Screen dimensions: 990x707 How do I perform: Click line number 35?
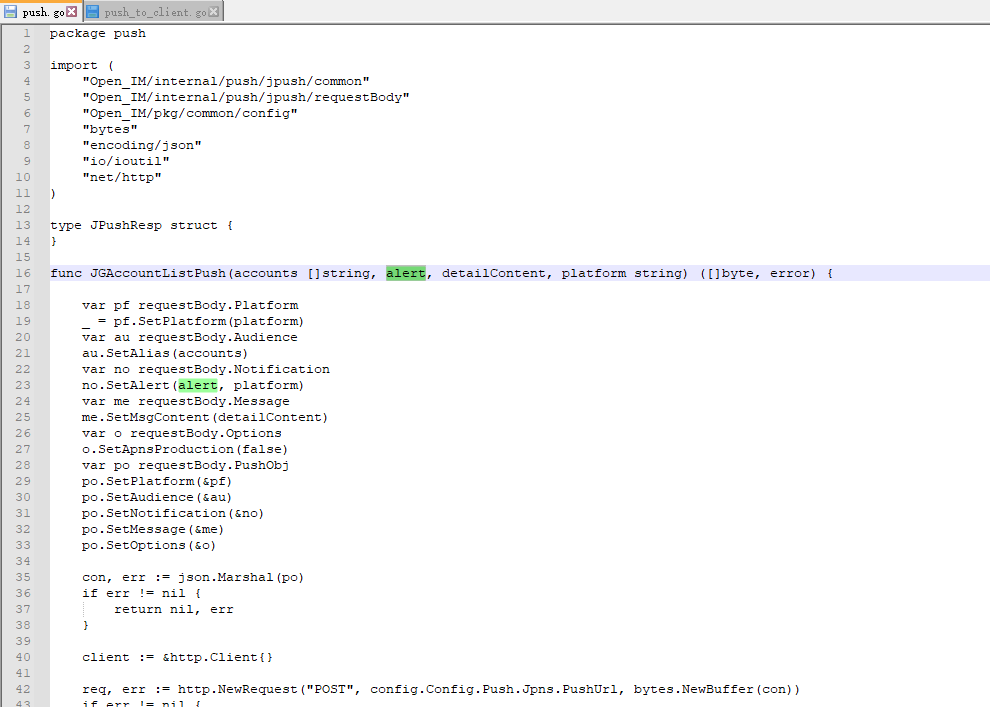(25, 576)
